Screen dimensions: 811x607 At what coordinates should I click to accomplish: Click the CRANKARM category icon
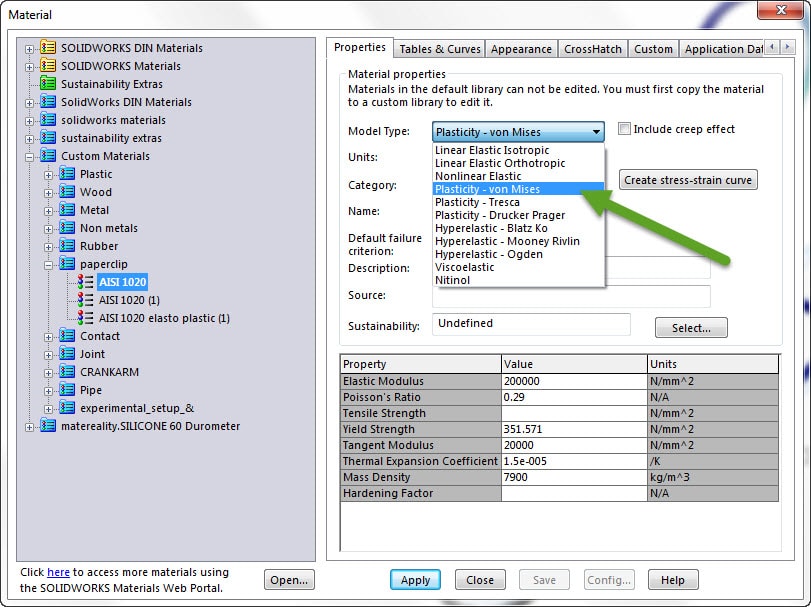point(68,372)
